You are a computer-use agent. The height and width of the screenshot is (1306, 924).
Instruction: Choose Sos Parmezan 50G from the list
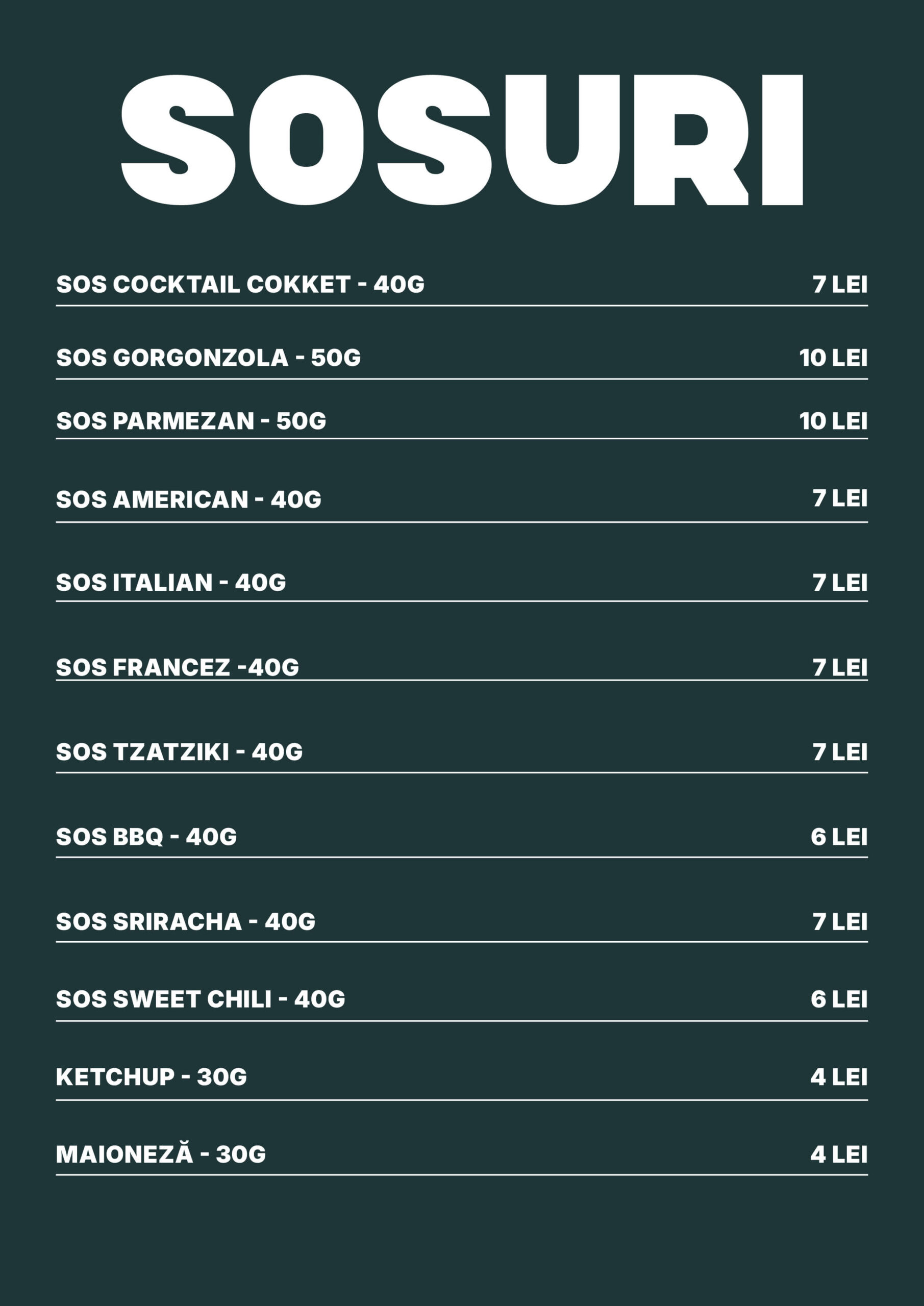(x=191, y=421)
